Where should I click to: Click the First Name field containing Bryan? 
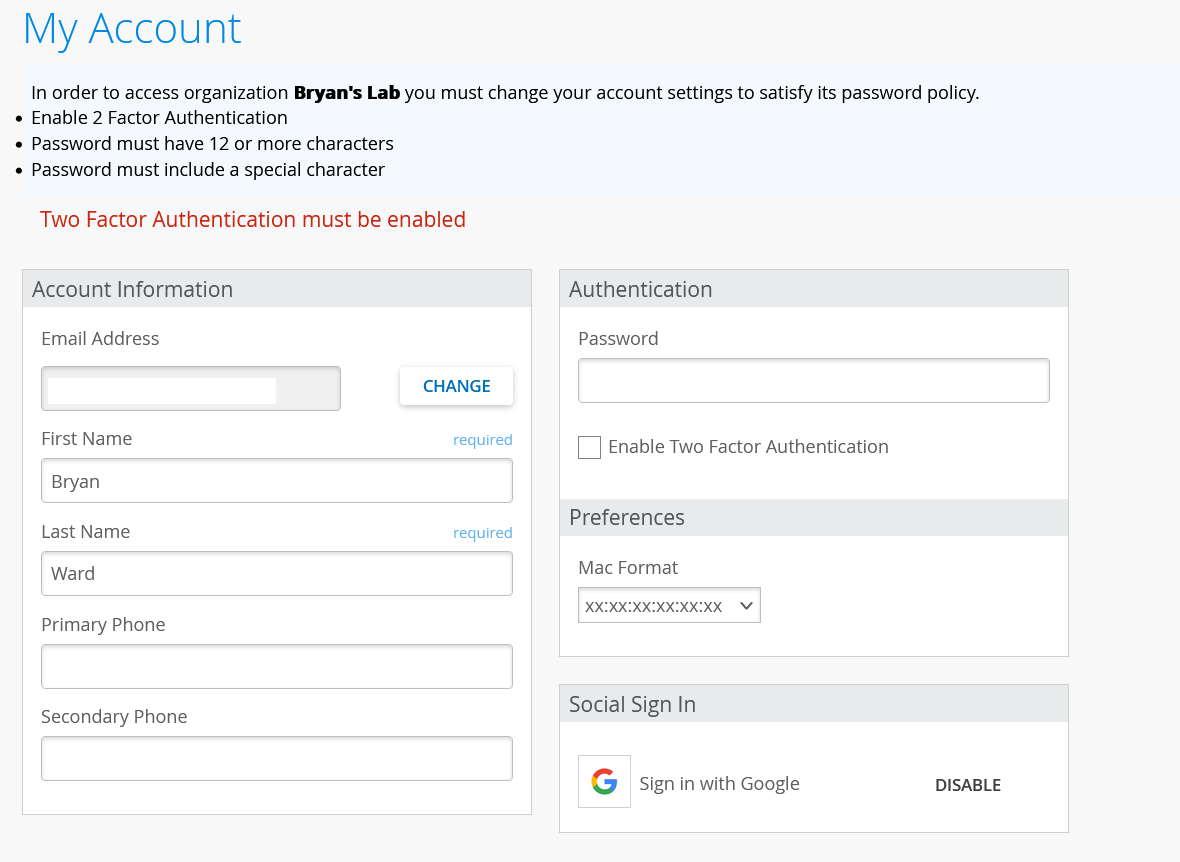point(276,480)
